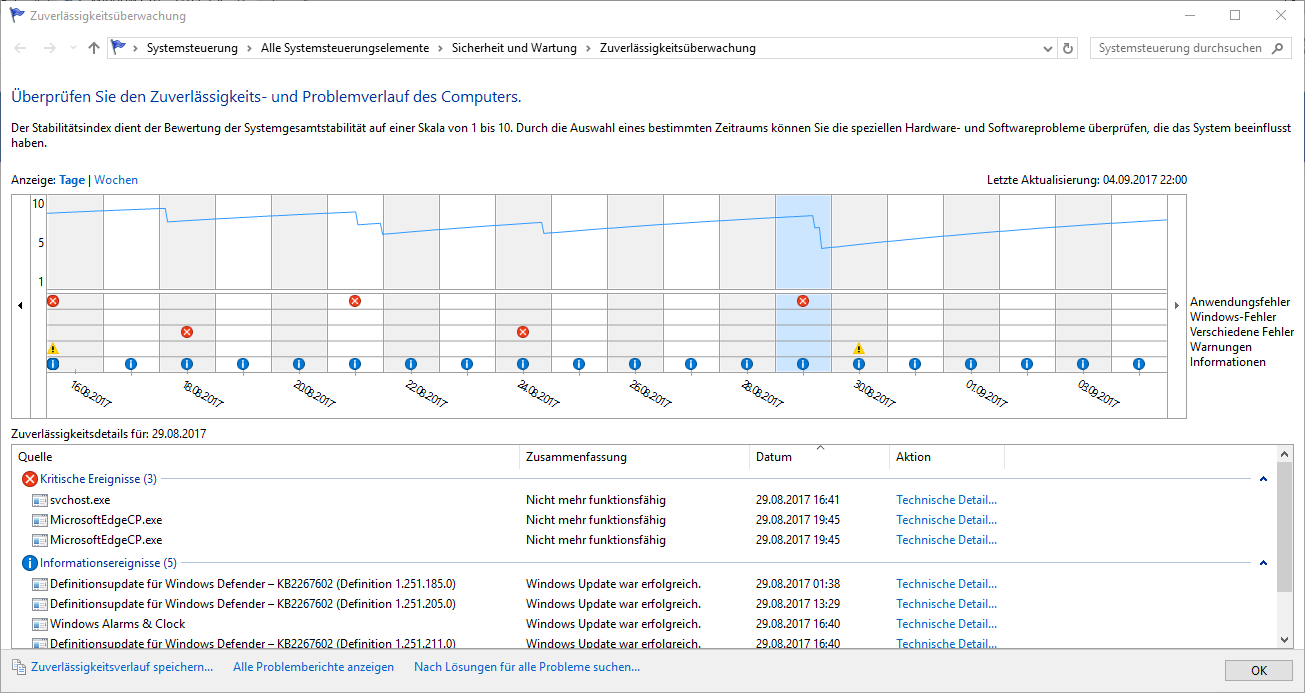
Task: Collapse the Informationsereignisse group
Action: tap(1263, 563)
